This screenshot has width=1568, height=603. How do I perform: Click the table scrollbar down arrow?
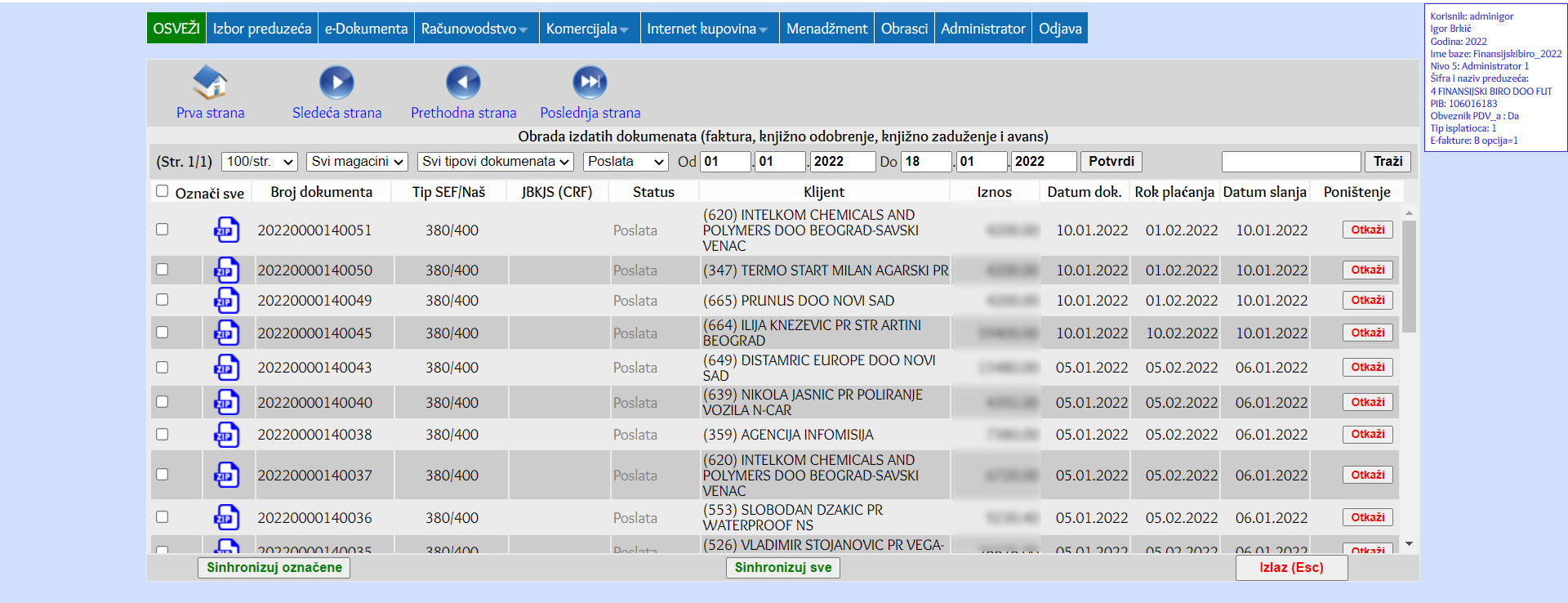pos(1409,543)
